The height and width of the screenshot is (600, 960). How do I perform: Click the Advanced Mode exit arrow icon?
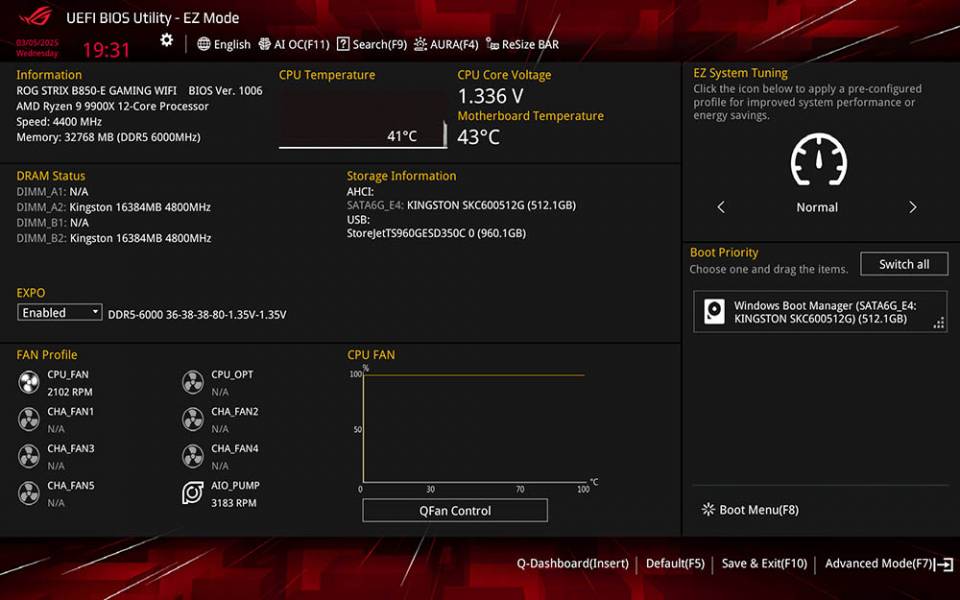[x=945, y=564]
